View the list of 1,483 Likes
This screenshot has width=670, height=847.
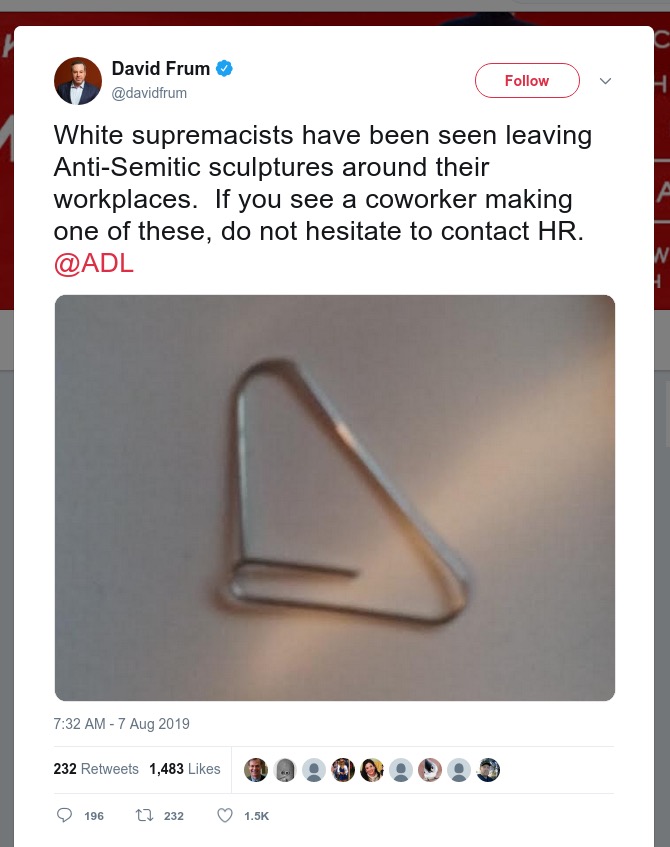coord(185,769)
